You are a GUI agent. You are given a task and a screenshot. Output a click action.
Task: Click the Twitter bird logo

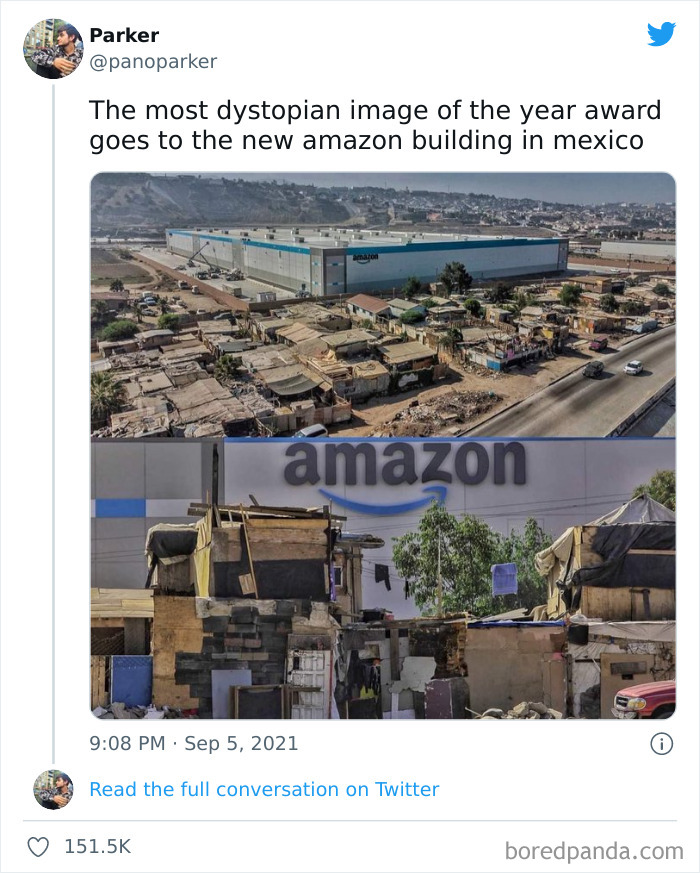pyautogui.click(x=661, y=34)
